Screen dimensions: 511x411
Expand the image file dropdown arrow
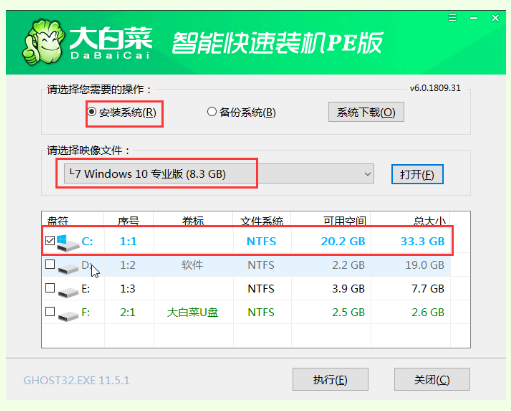pos(367,174)
